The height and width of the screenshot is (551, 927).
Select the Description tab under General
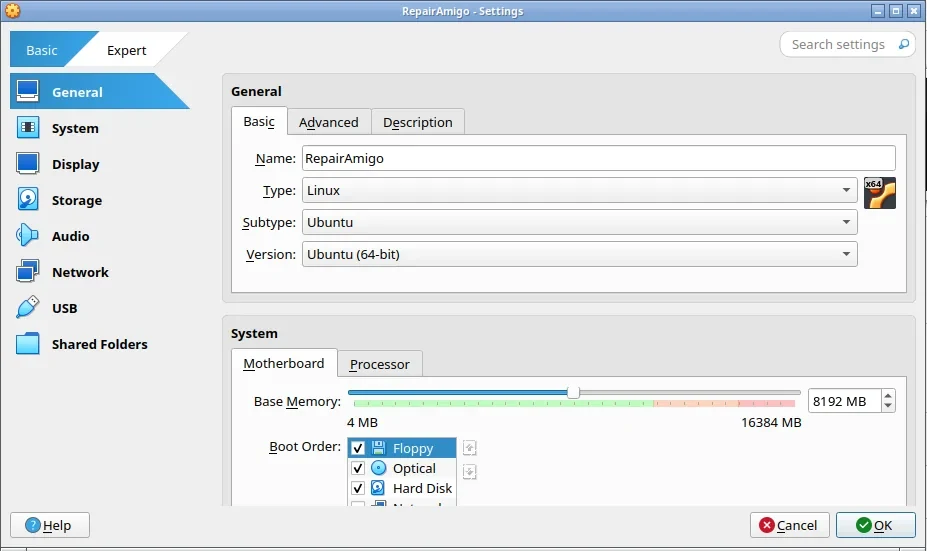(x=417, y=122)
